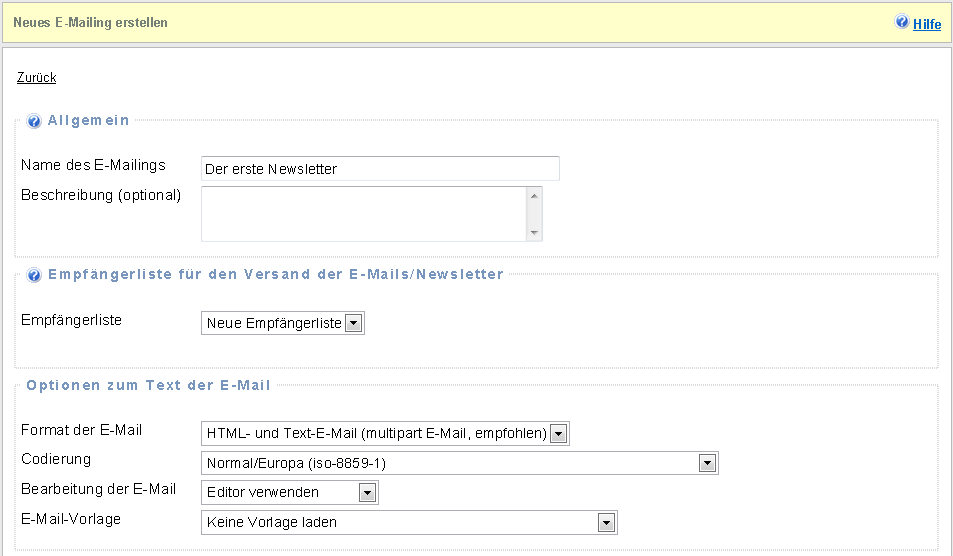Open the Neue Empfängerliste dropdown
Image resolution: width=953 pixels, height=556 pixels.
coord(283,323)
